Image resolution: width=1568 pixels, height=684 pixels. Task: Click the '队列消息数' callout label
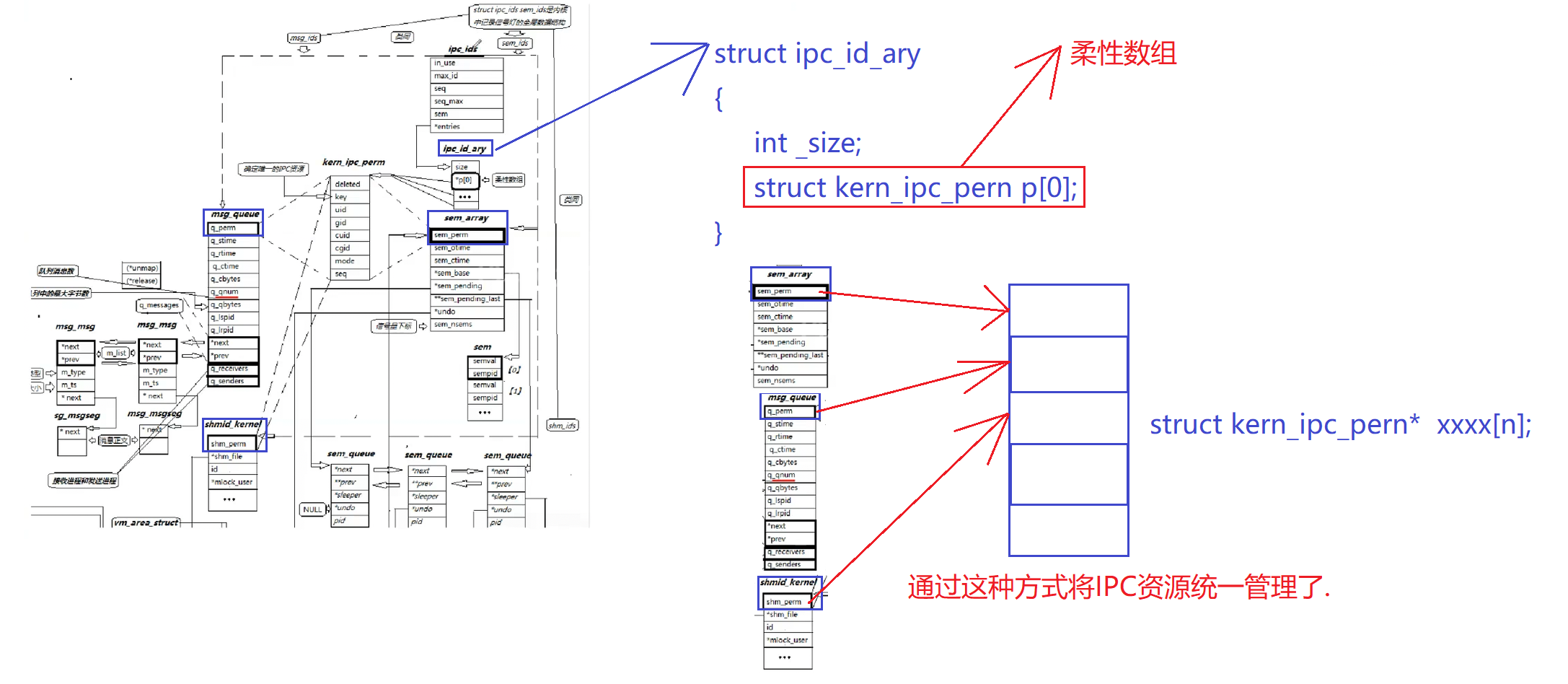tap(57, 271)
